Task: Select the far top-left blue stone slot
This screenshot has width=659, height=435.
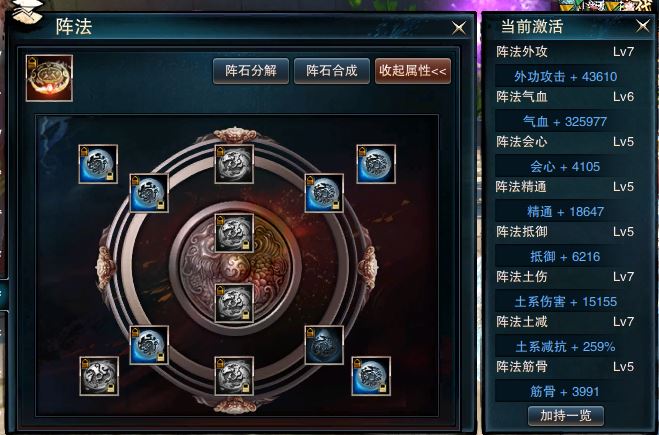Action: click(x=98, y=164)
